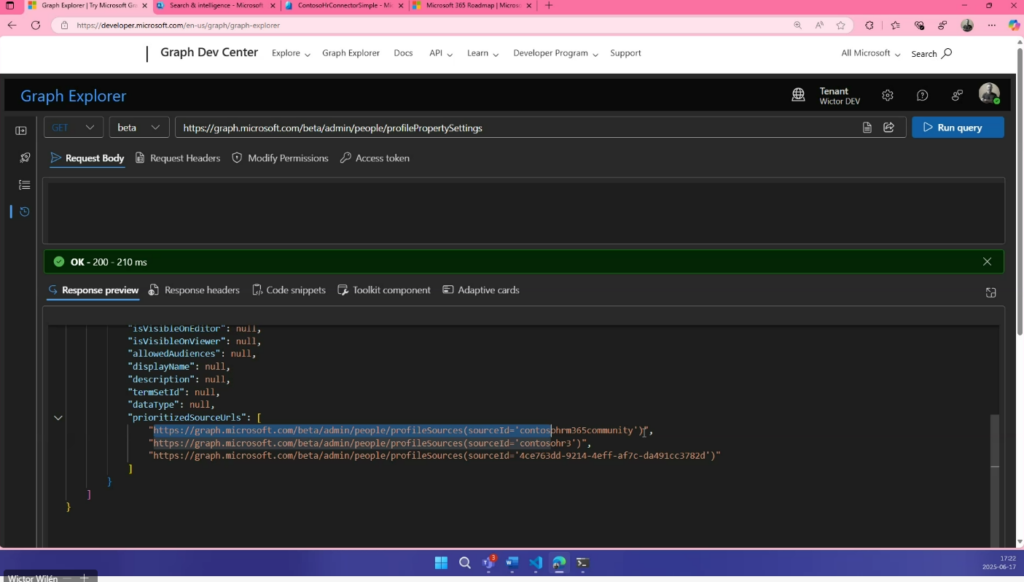Go back with the browser back arrow
1024x582 pixels.
(x=12, y=25)
